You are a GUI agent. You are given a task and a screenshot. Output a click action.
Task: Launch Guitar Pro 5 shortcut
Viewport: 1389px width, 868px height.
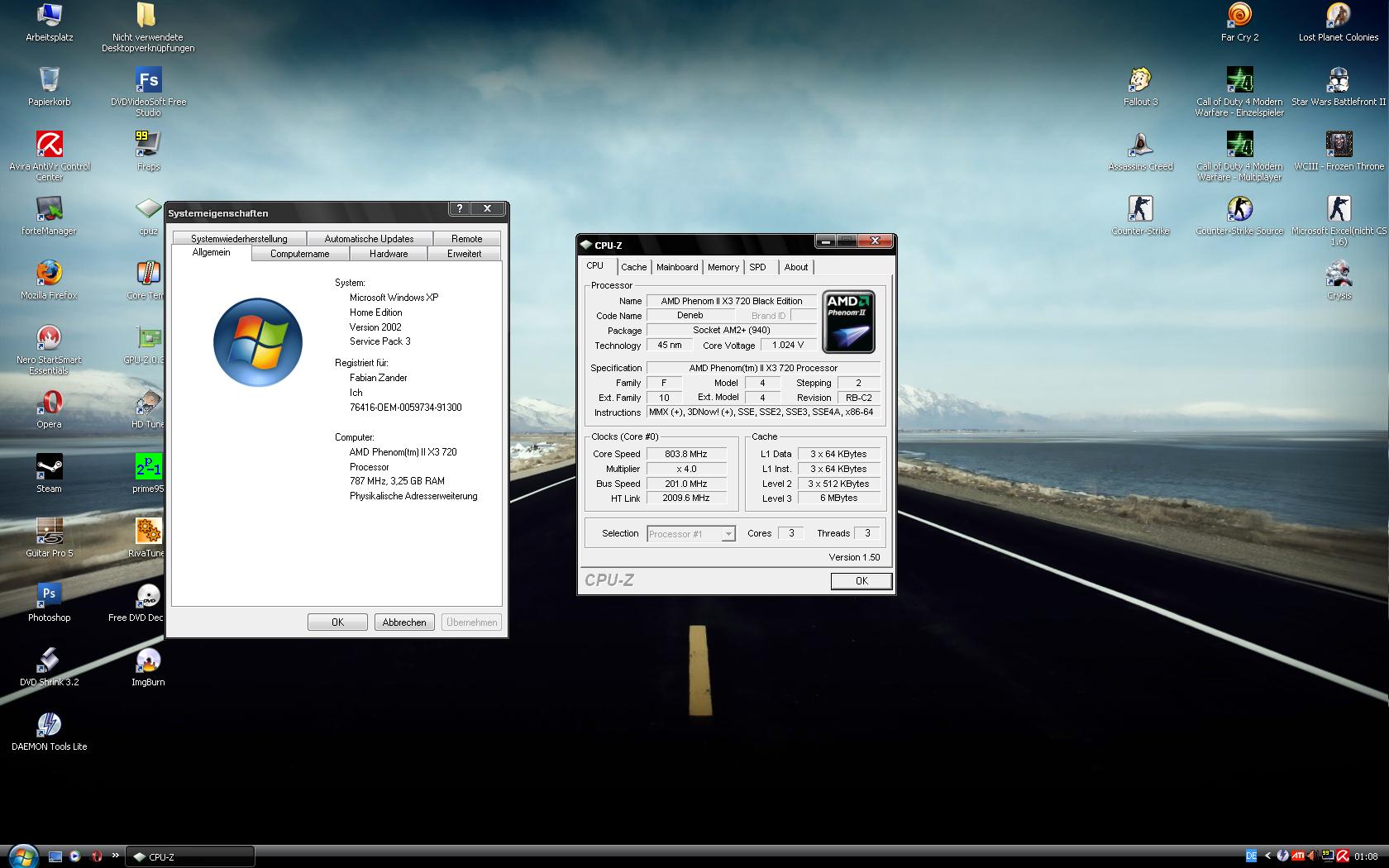click(x=50, y=538)
